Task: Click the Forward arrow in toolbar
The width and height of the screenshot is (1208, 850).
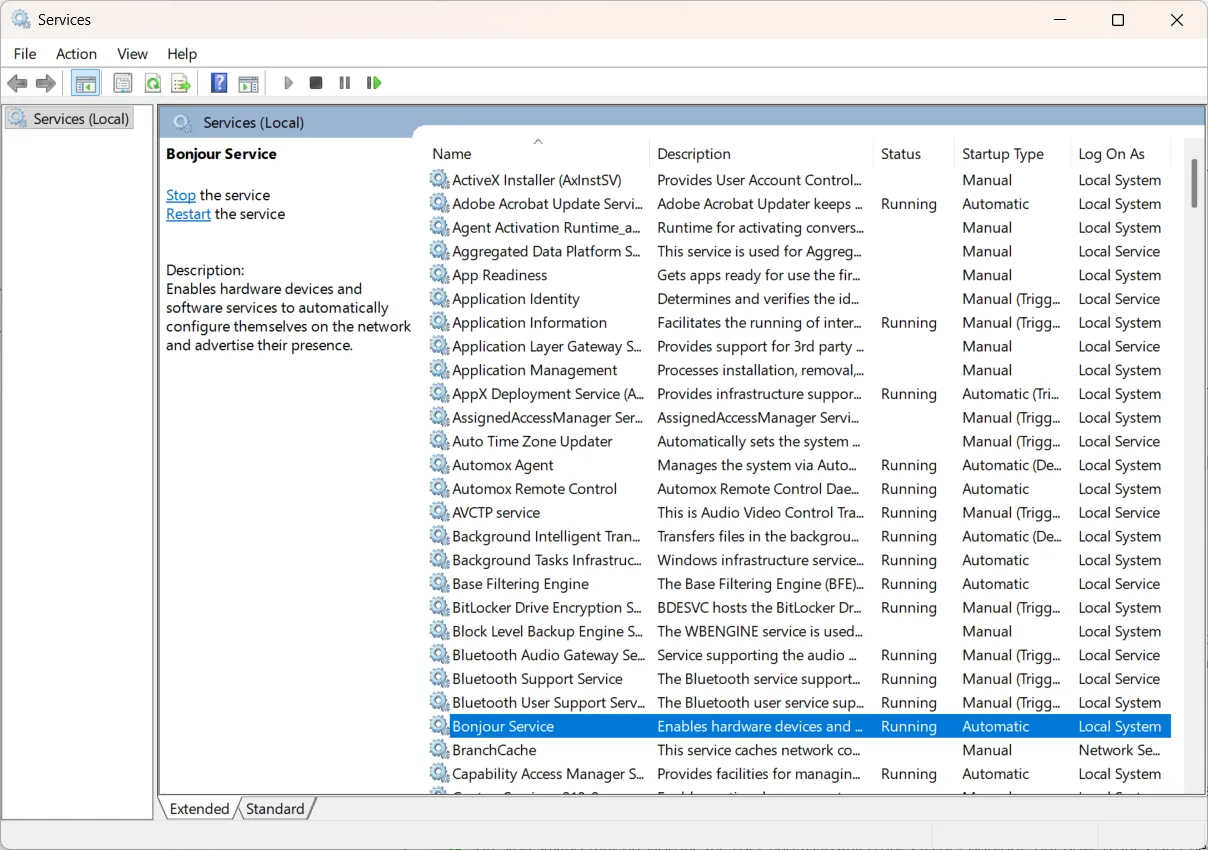Action: coord(45,83)
